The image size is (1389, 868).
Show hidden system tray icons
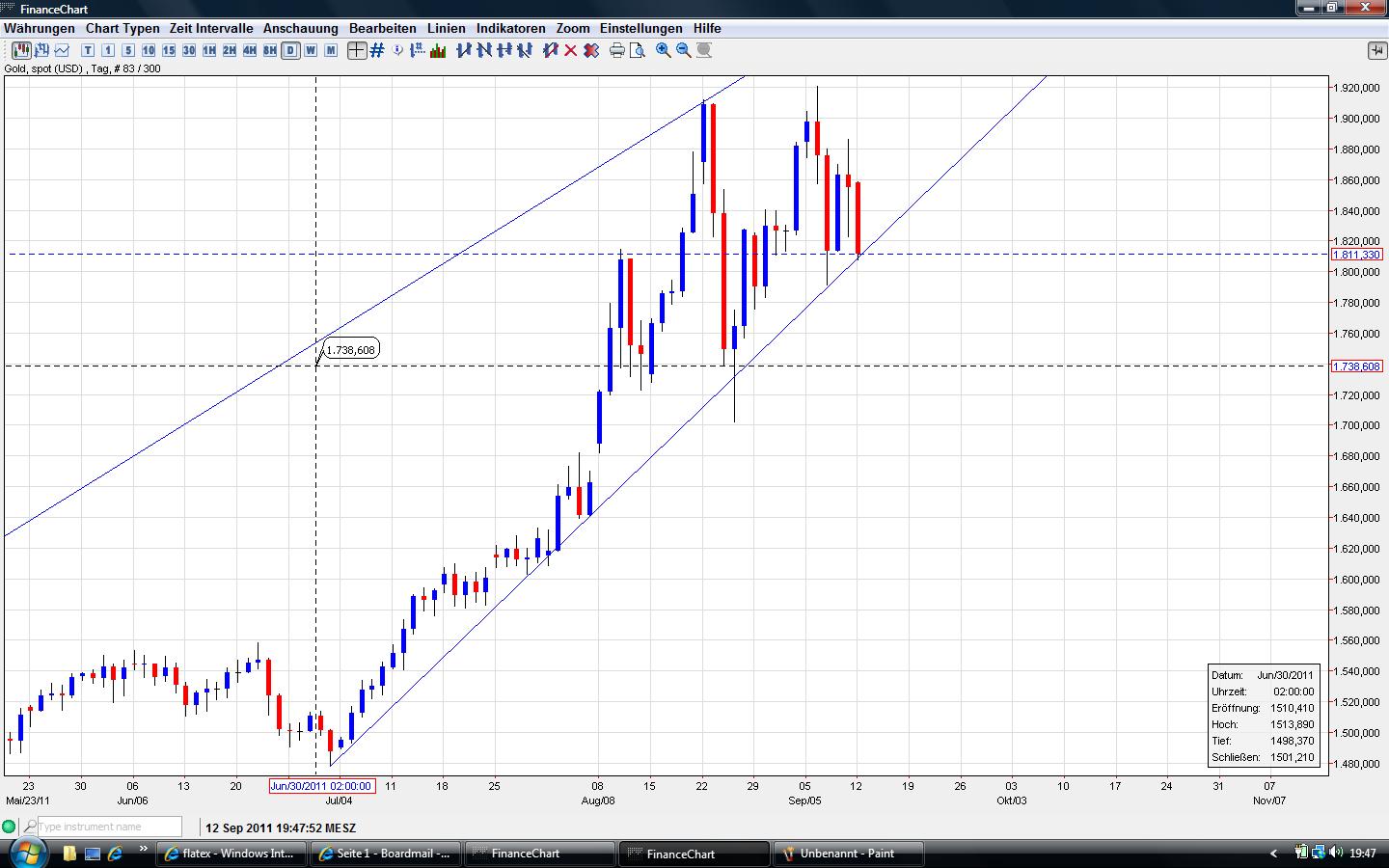[1273, 854]
